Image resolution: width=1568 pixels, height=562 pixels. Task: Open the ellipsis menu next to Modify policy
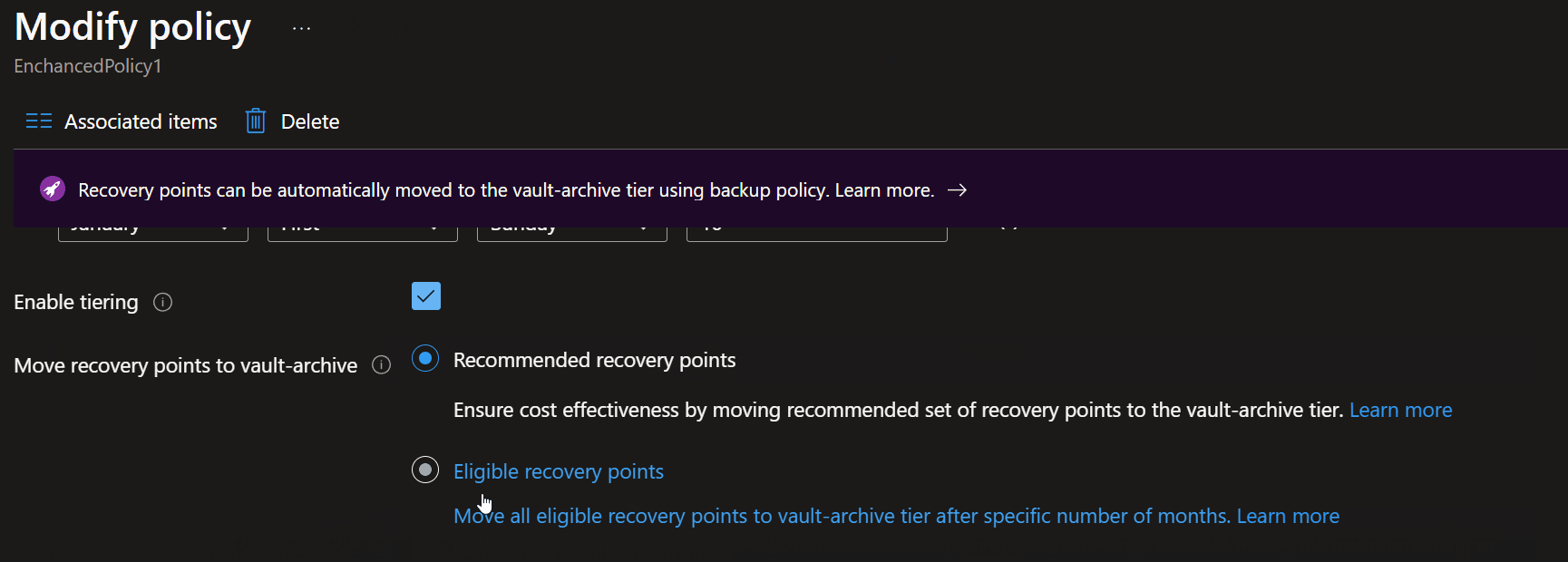click(300, 27)
